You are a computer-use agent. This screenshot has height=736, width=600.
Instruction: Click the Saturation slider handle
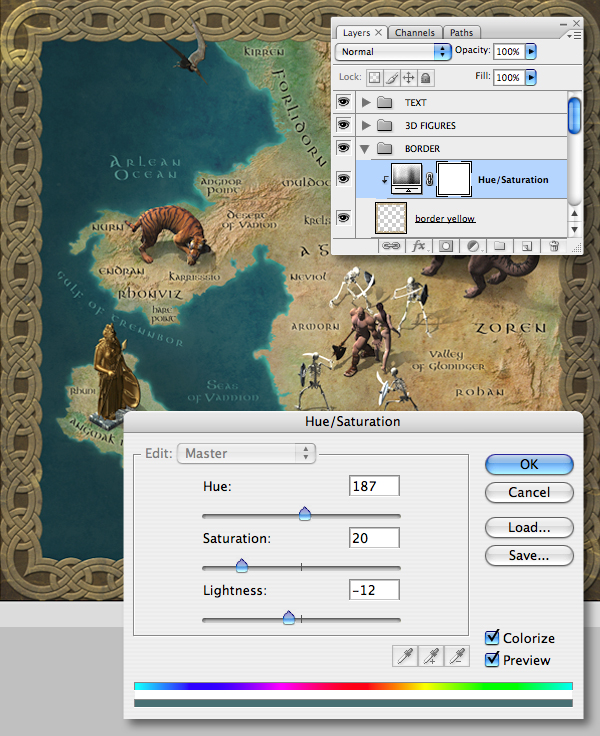coord(242,566)
